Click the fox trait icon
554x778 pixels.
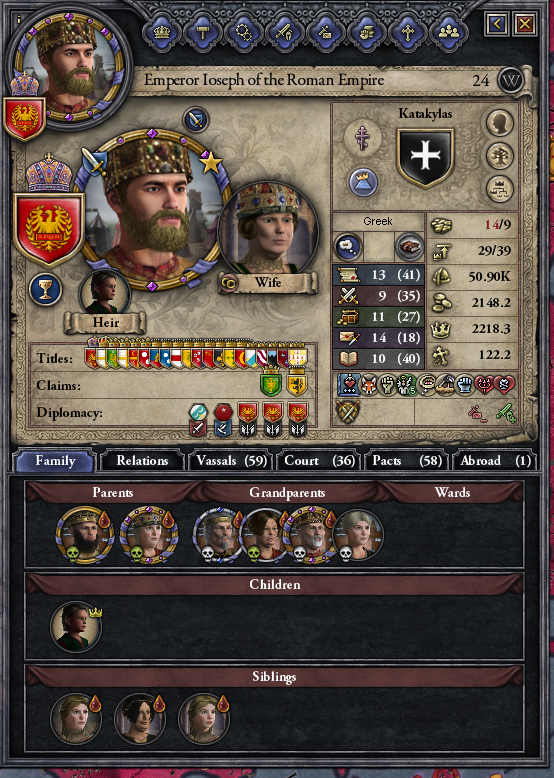[369, 385]
